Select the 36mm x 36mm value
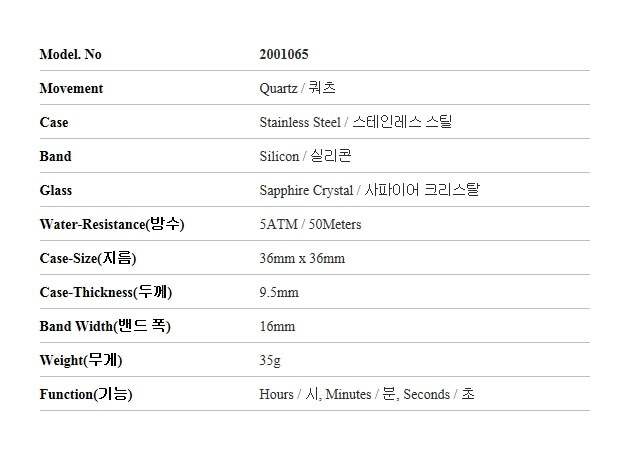 point(302,258)
